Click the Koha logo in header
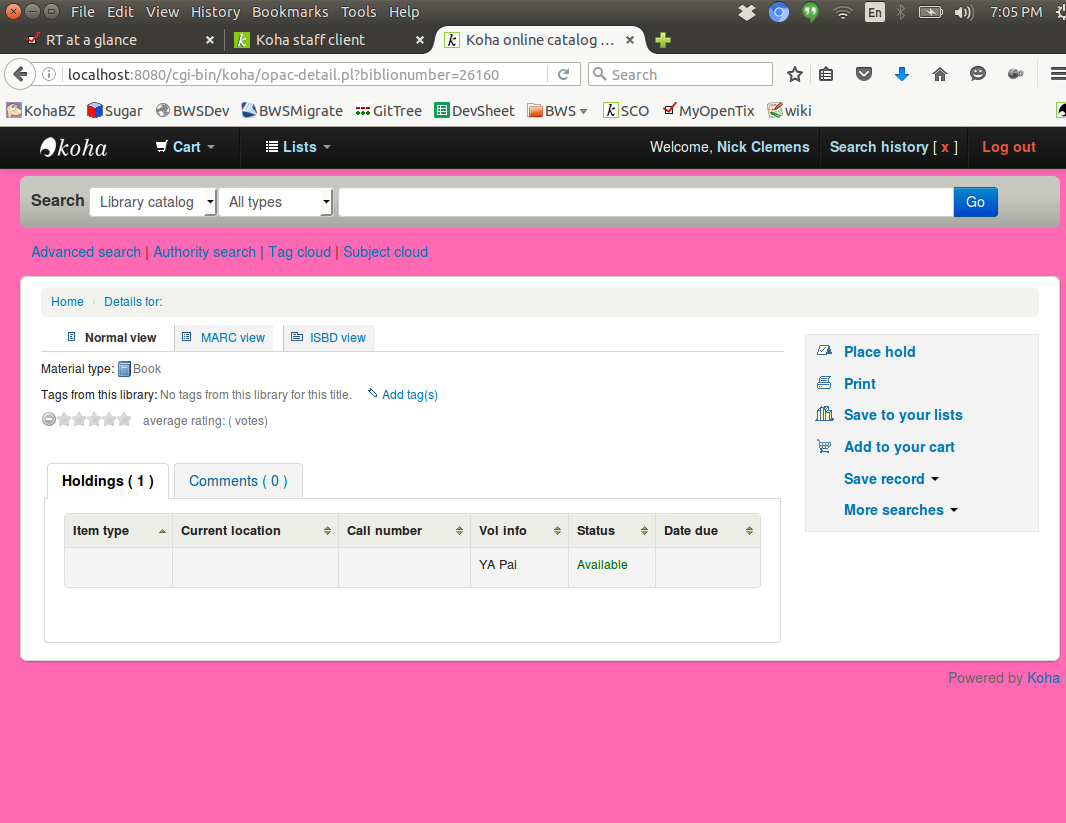 coord(73,147)
